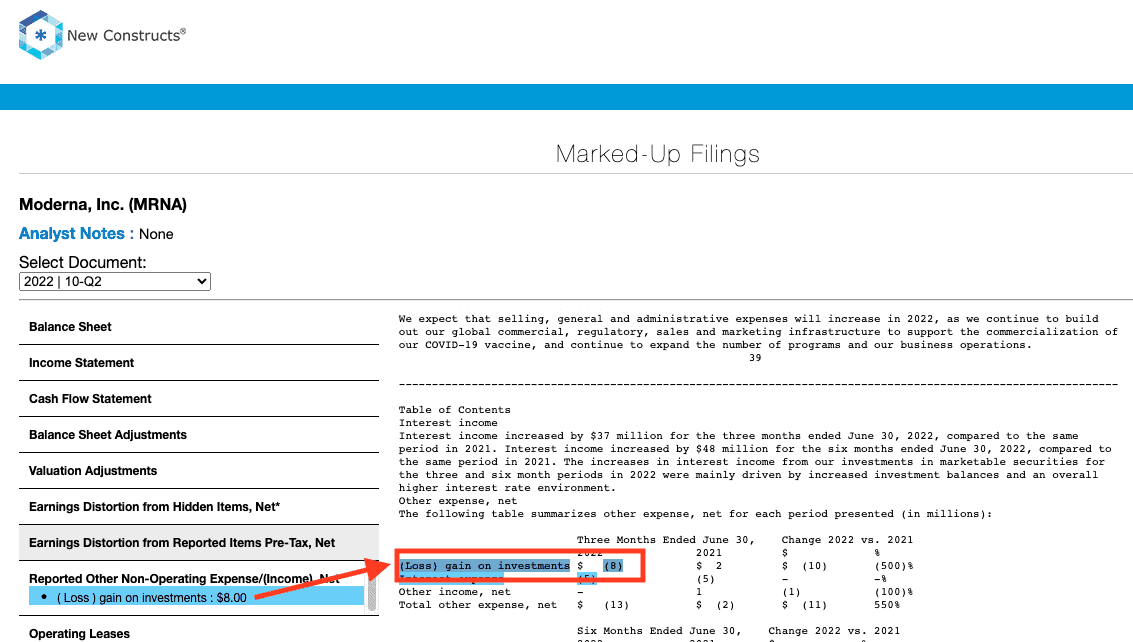Screen dimensions: 1133x642
Task: Click the (13) total value for 2022
Action: (616, 605)
